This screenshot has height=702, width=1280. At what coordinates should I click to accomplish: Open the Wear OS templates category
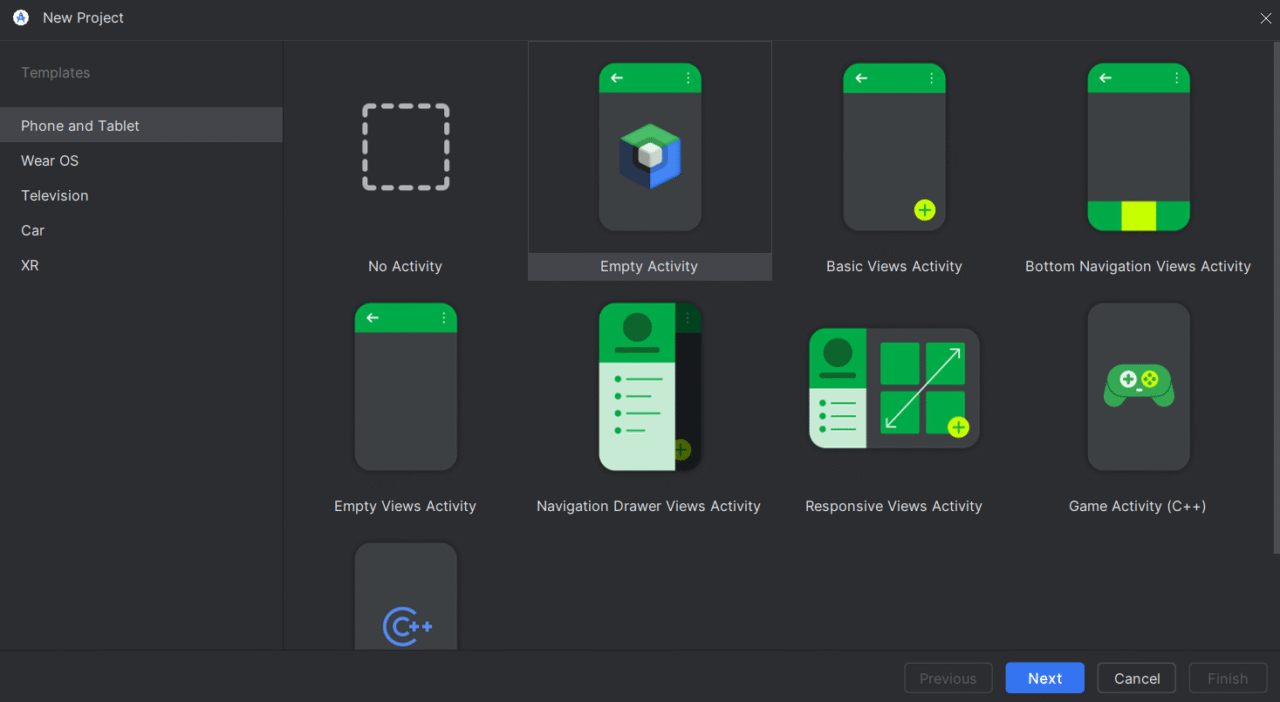pyautogui.click(x=50, y=161)
